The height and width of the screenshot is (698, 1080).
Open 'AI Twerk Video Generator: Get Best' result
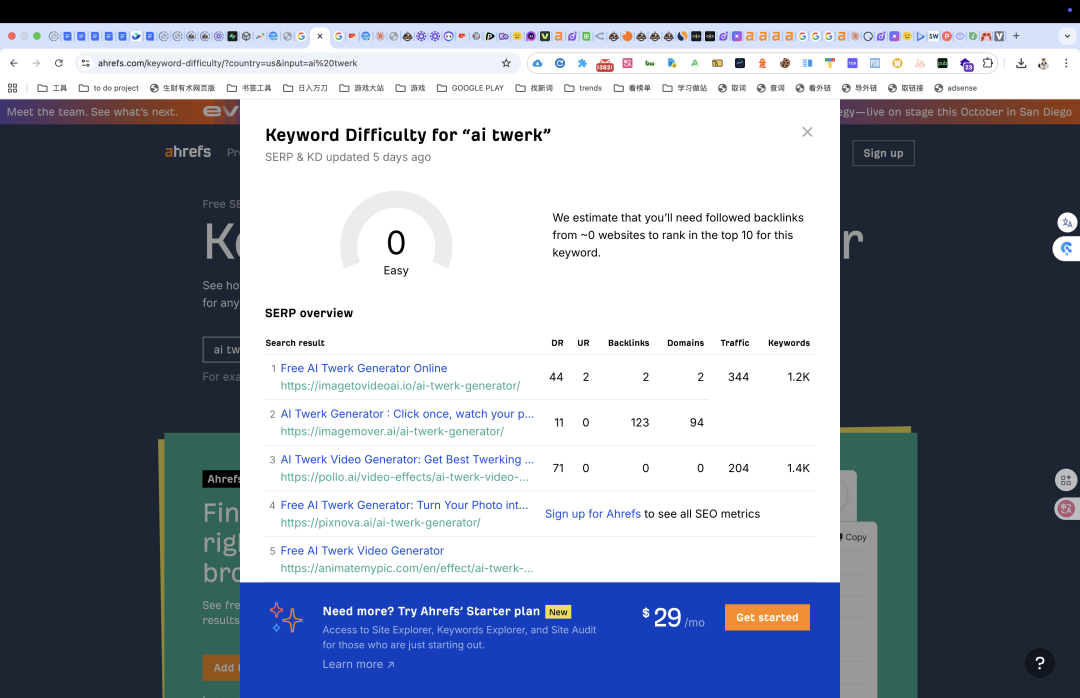click(407, 460)
